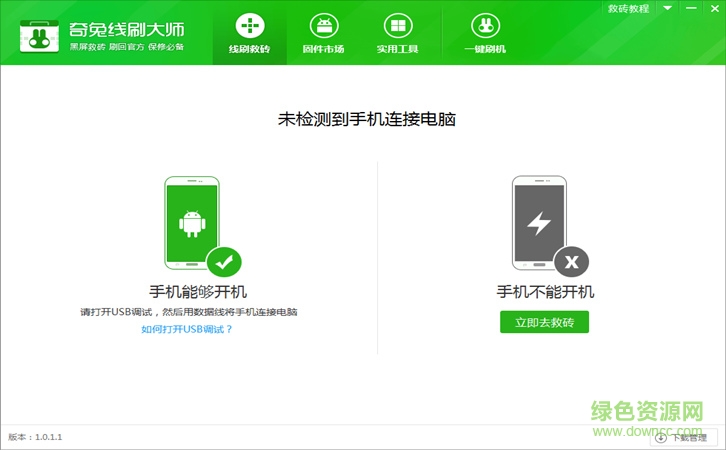Open the 实用工具 tab
726x450 pixels.
click(x=398, y=33)
